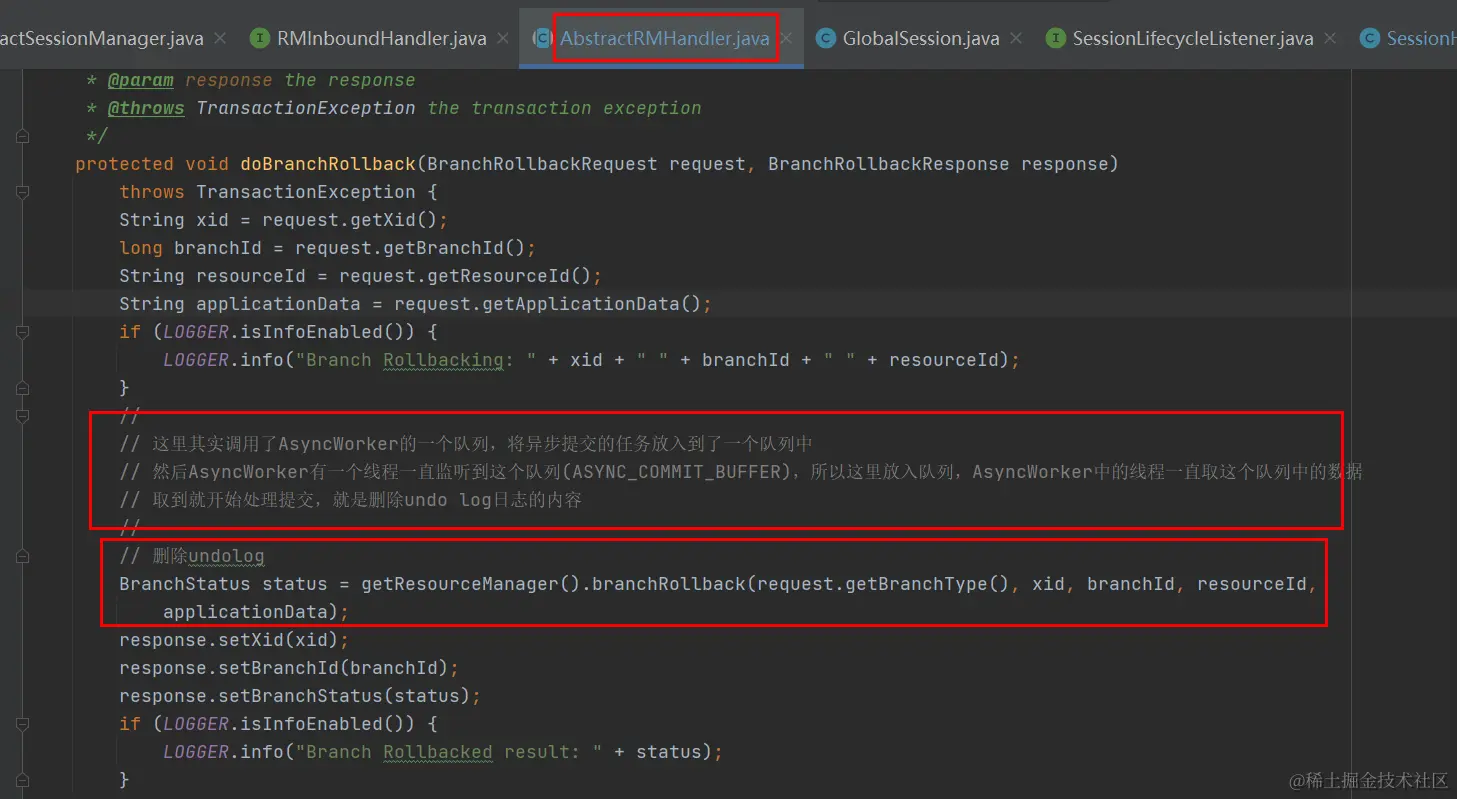Click the BranchStatus type declaration
Viewport: 1457px width, 799px height.
(185, 584)
